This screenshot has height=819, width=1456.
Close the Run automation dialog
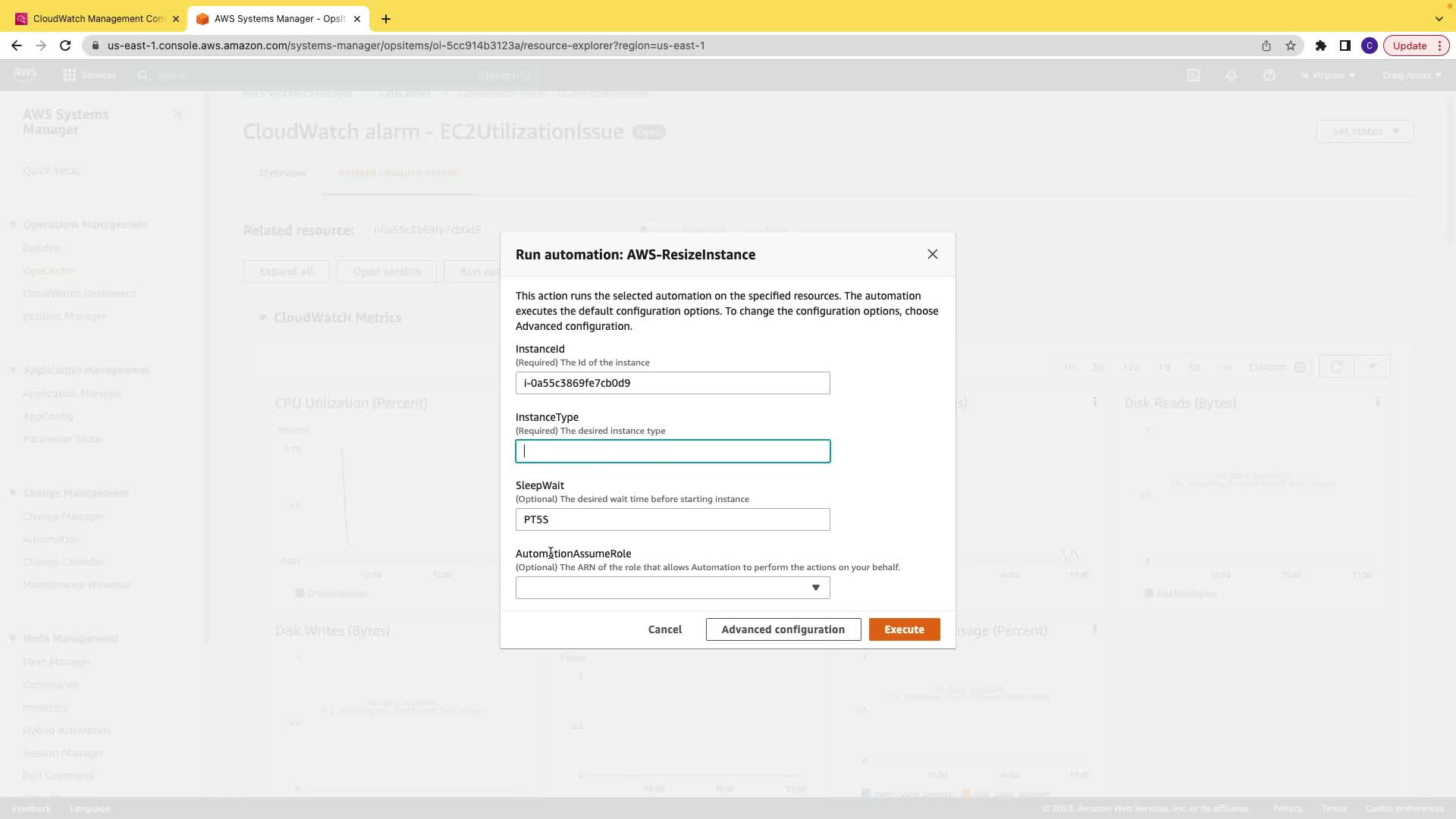click(x=932, y=254)
